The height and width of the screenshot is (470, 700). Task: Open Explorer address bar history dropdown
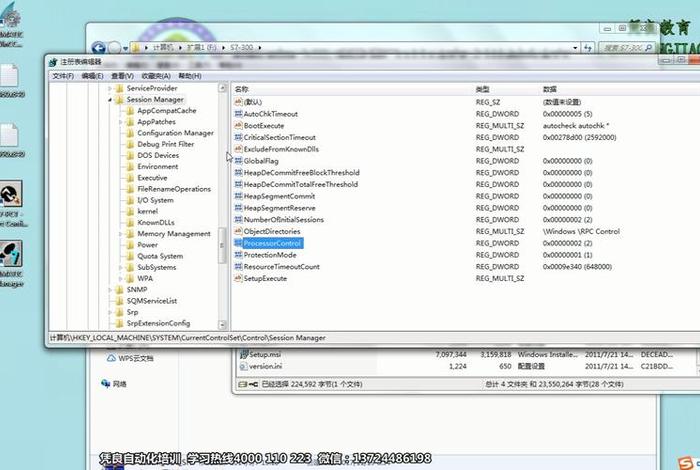pyautogui.click(x=575, y=48)
